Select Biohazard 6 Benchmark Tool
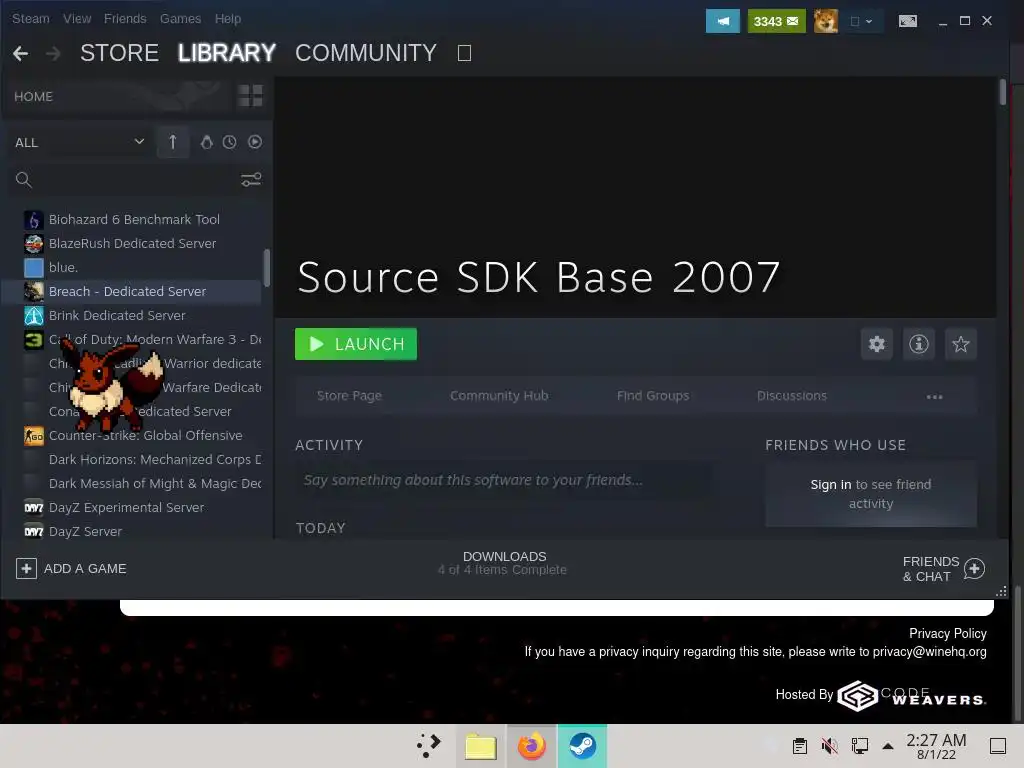The height and width of the screenshot is (768, 1024). tap(135, 219)
